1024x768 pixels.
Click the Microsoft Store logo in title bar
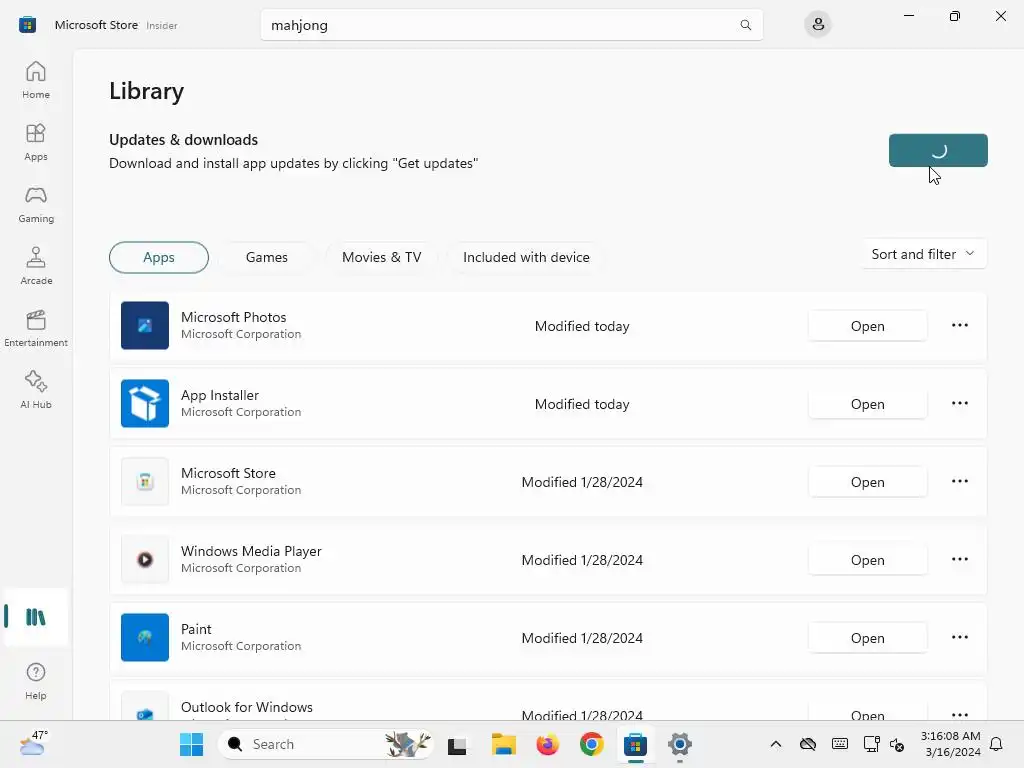(x=27, y=25)
